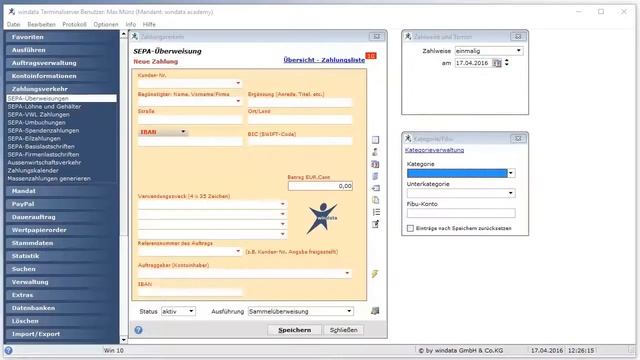Open the Referenznummer des Auftrags dropdown
This screenshot has width=640, height=360.
(238, 251)
